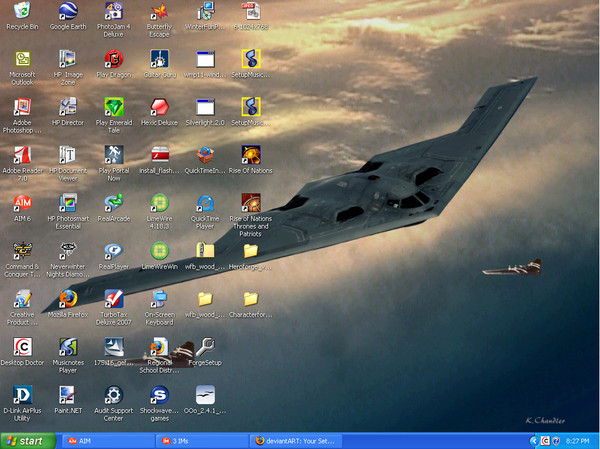Viewport: 600px width, 449px height.
Task: Select the Microsoft Outlook desktop icon
Action: (22, 59)
